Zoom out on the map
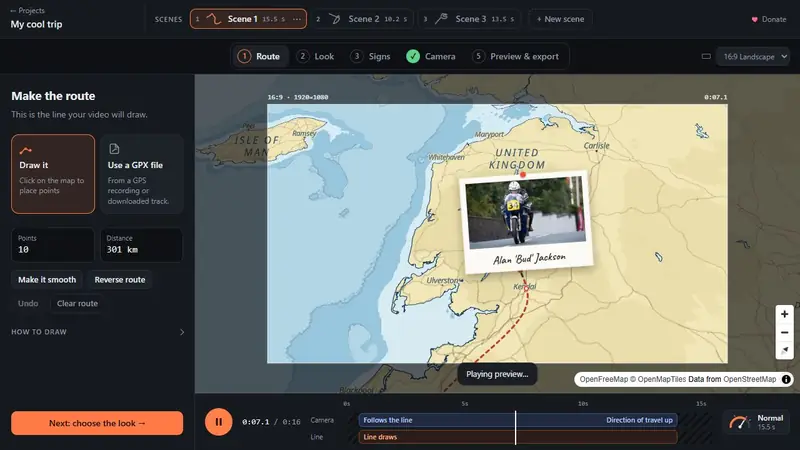This screenshot has width=800, height=450. tap(784, 333)
